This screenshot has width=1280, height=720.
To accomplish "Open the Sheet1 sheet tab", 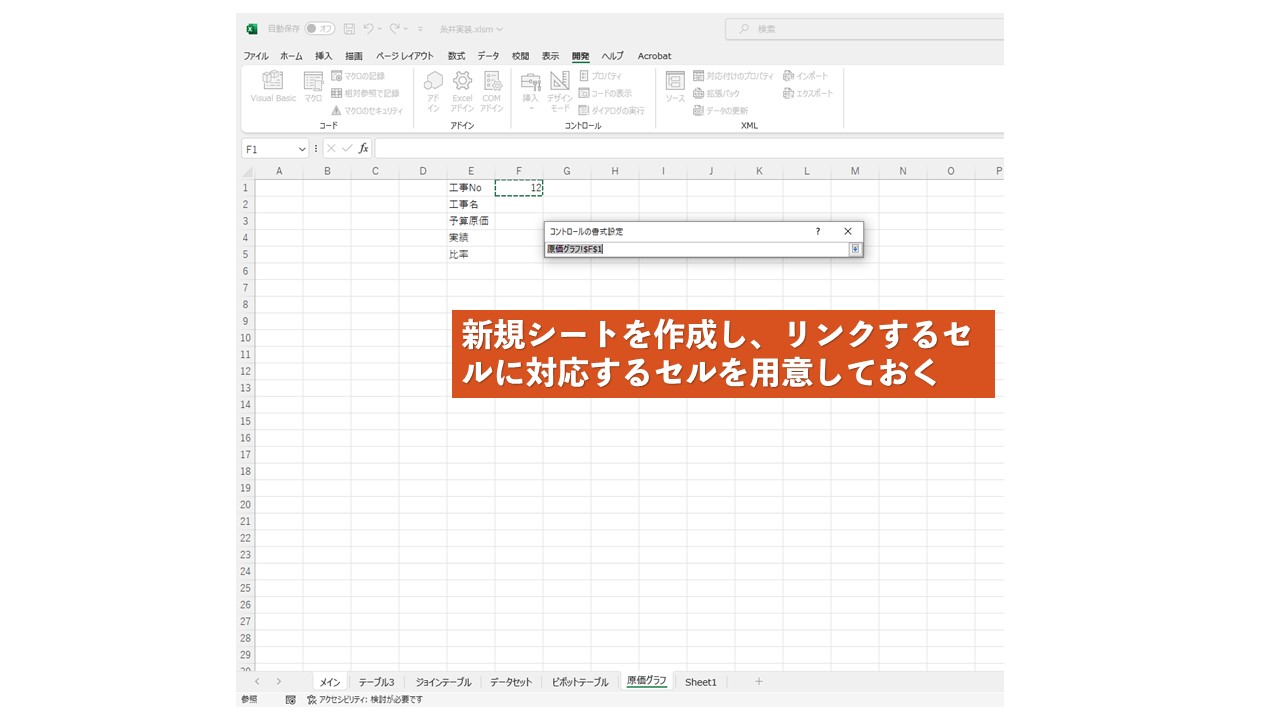I will [701, 682].
